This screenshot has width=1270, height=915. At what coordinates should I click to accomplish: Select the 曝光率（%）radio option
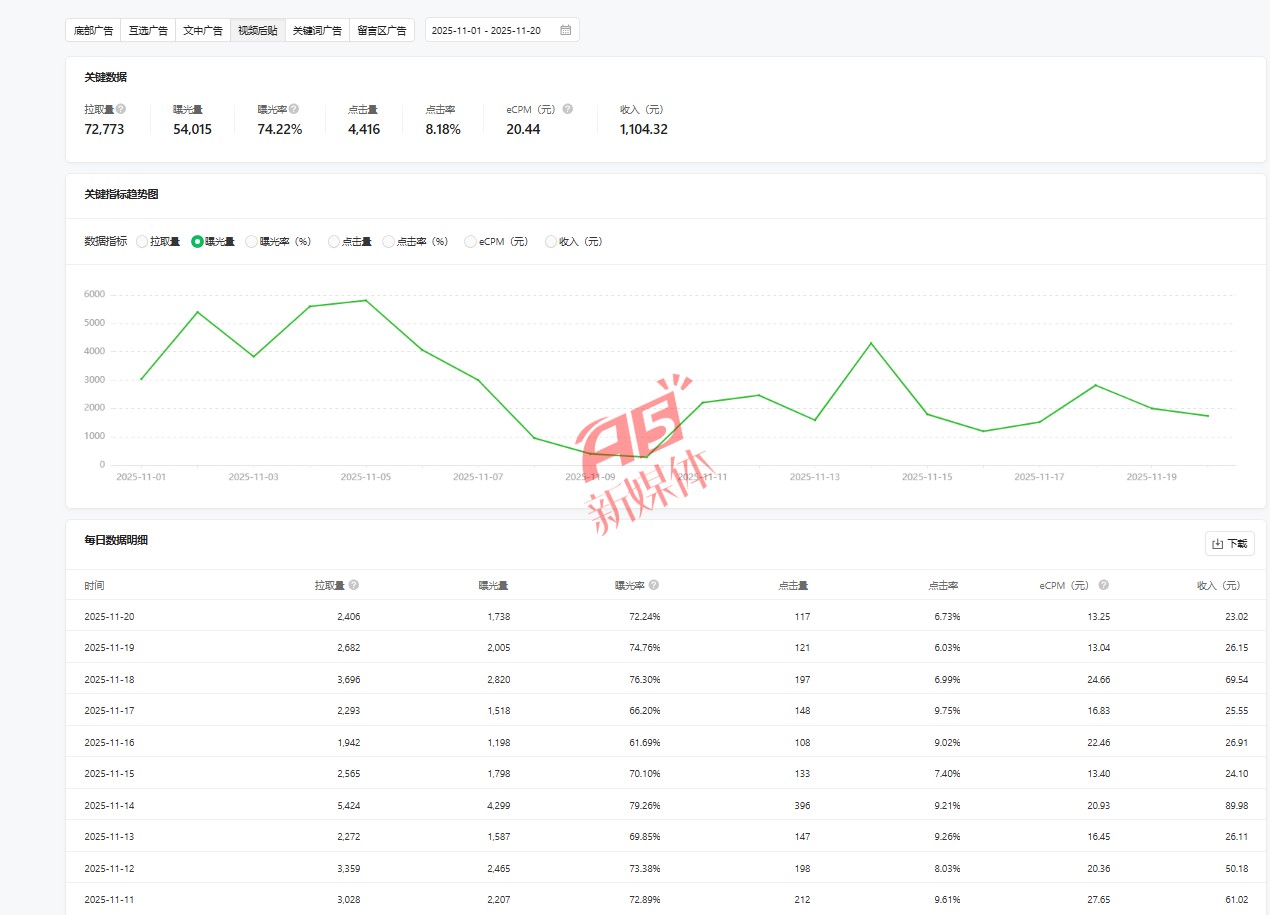point(252,241)
